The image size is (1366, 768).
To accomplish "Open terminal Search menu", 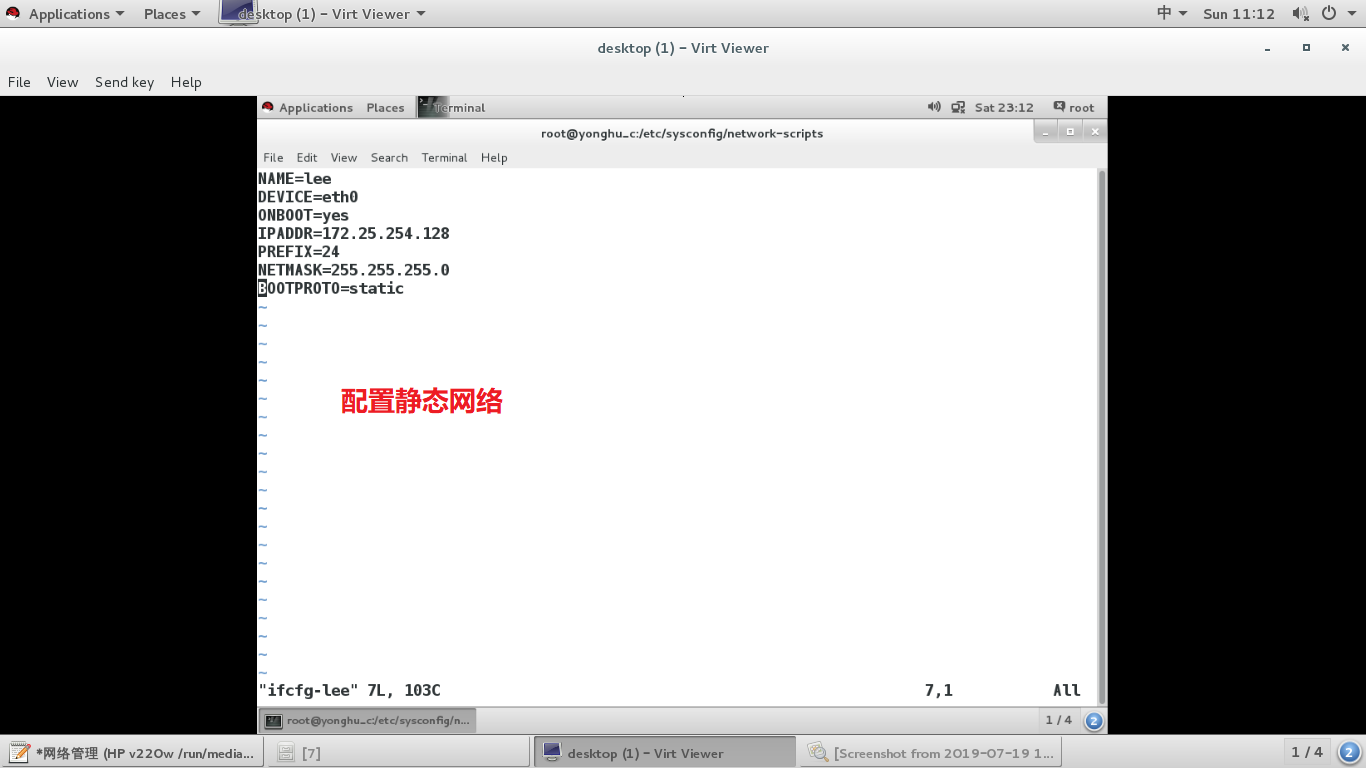I will 389,157.
